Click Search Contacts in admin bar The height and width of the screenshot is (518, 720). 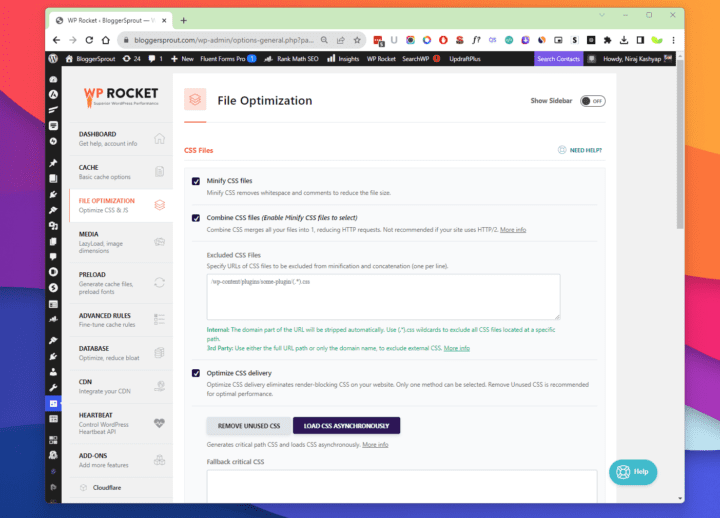[558, 59]
